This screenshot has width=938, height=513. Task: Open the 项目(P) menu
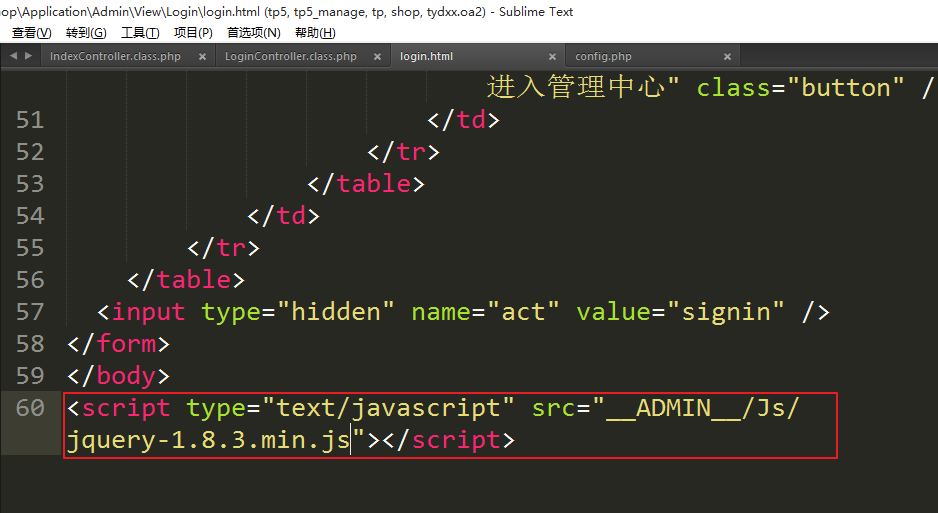click(x=193, y=33)
